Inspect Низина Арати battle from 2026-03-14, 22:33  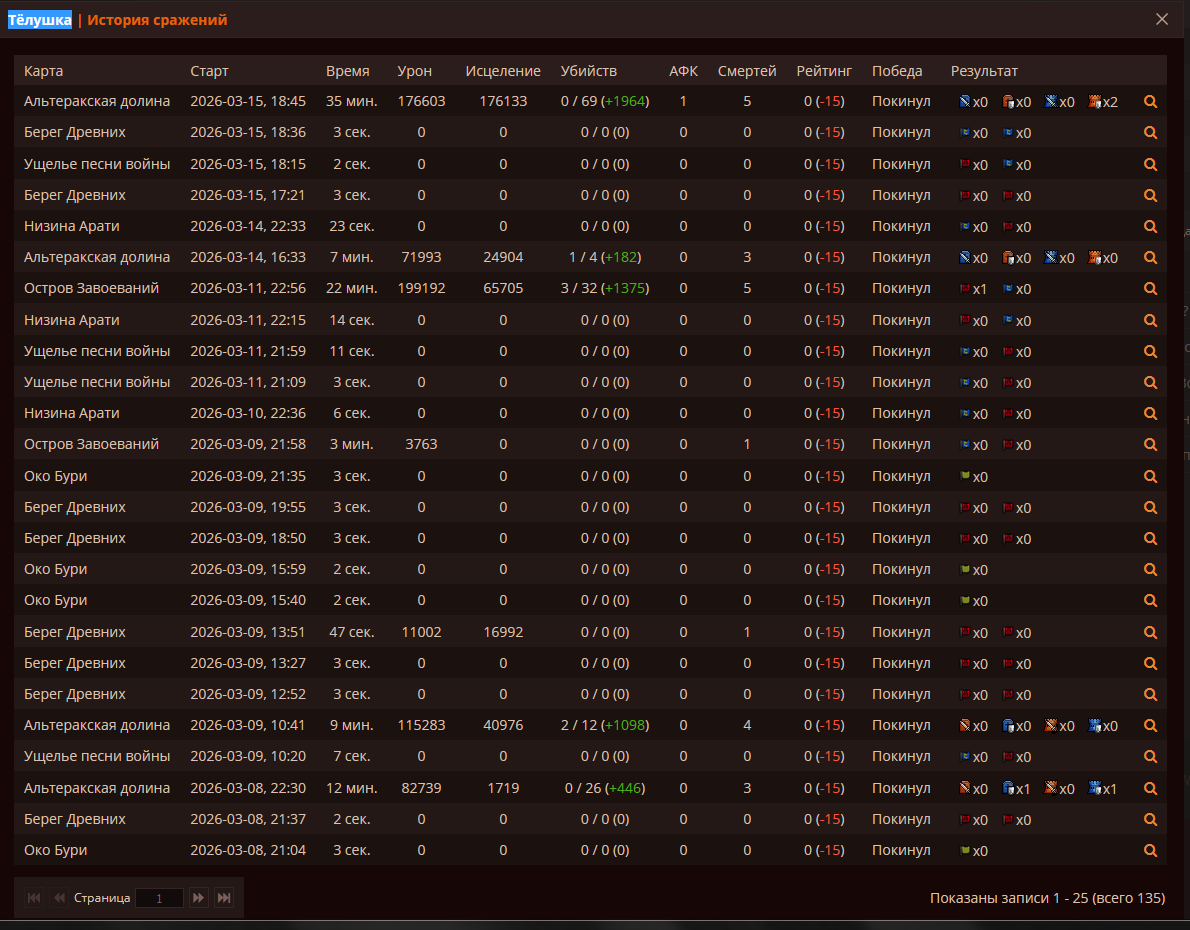pyautogui.click(x=1150, y=226)
